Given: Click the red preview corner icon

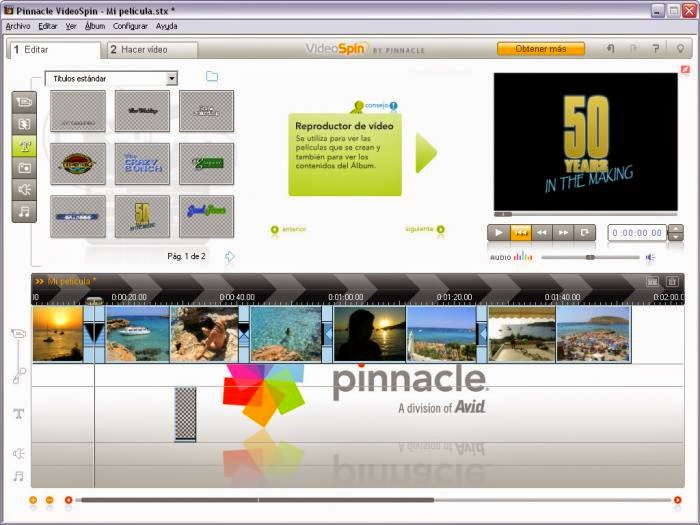Looking at the screenshot, I should tap(685, 69).
